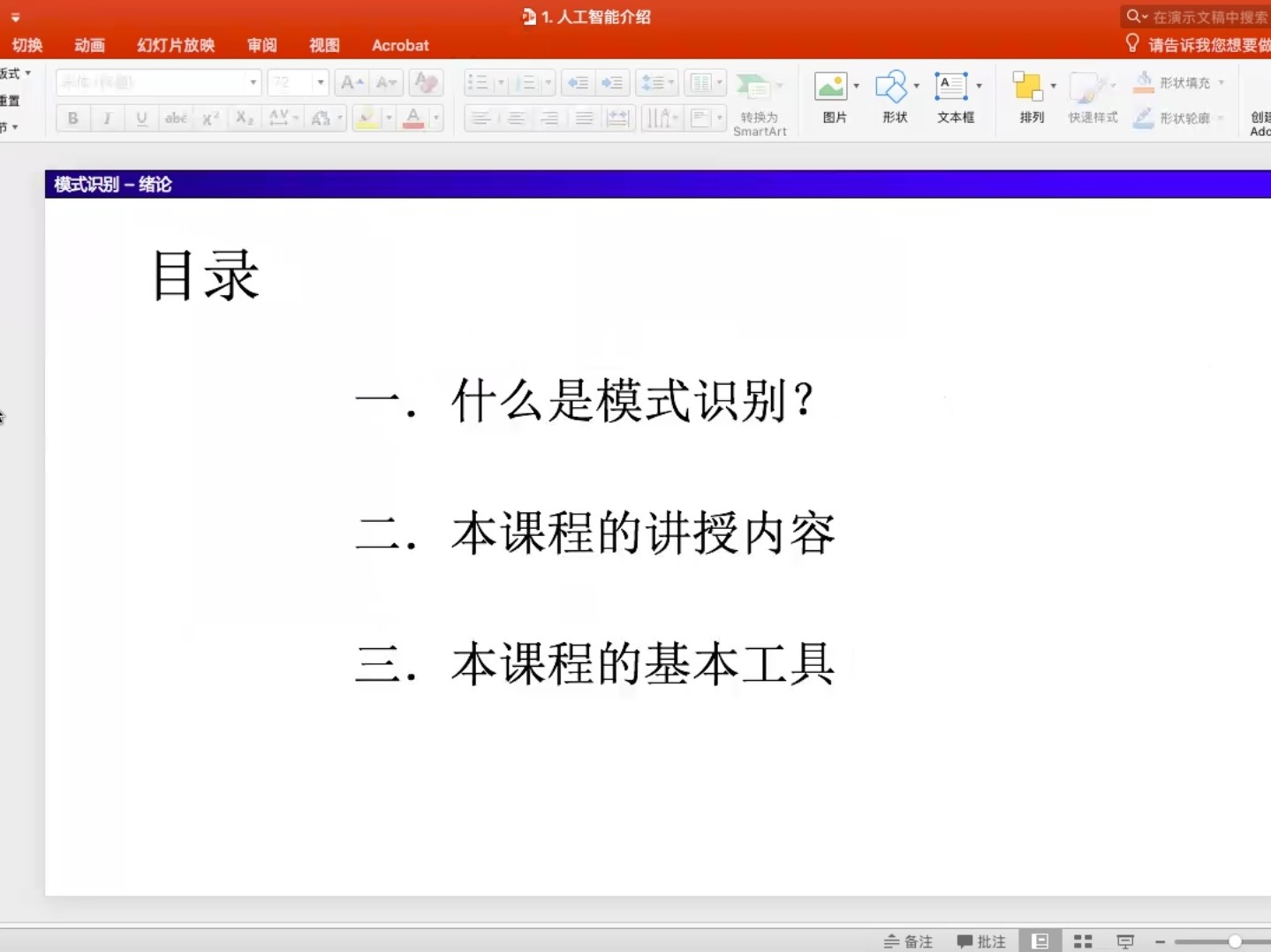Switch to the 幻灯片放映 tab

176,45
